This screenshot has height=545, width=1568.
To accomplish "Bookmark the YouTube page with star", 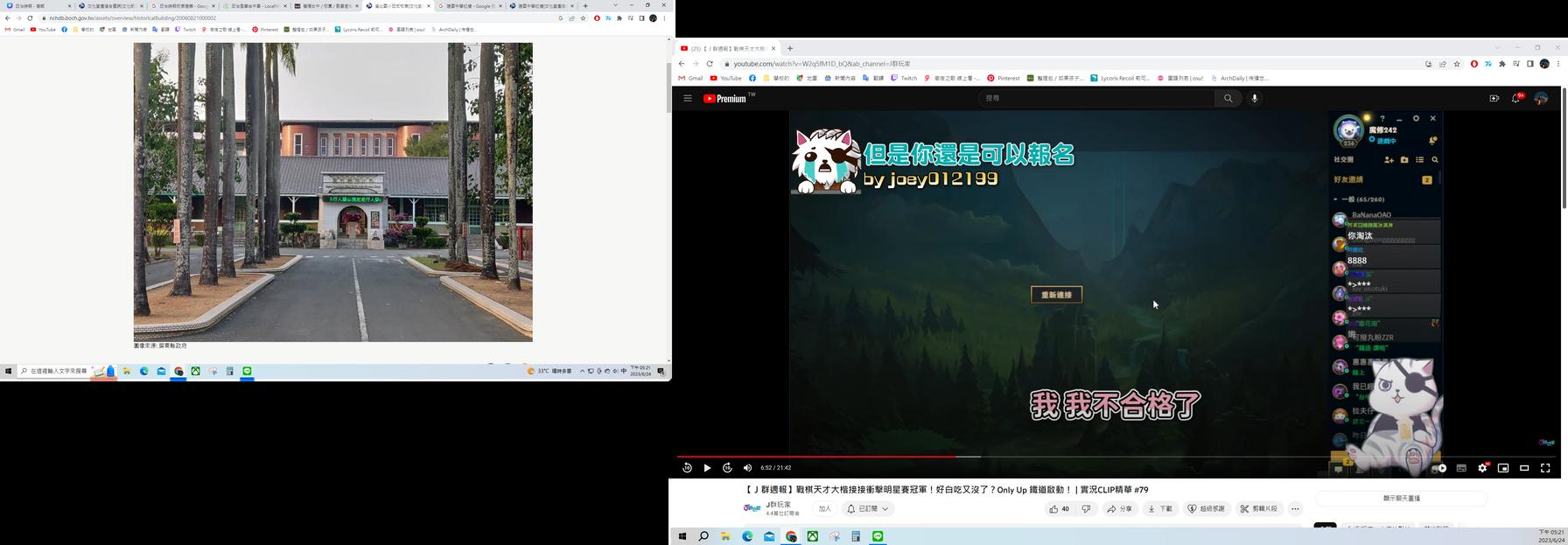I will click(1457, 64).
